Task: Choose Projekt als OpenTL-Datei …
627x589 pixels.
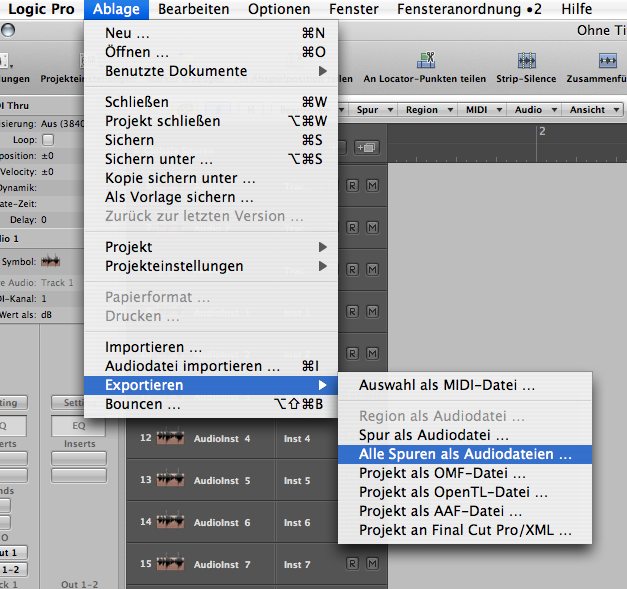Action: click(x=465, y=492)
